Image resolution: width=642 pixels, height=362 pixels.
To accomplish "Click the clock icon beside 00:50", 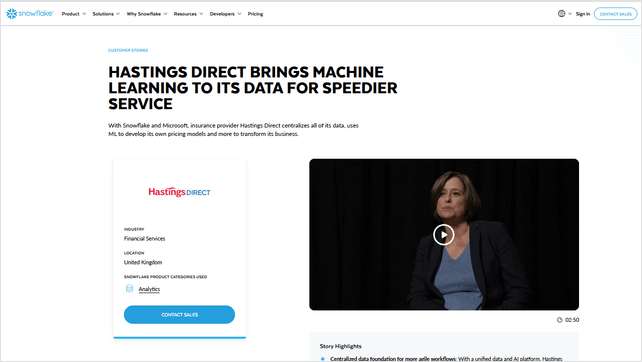I will tap(559, 320).
